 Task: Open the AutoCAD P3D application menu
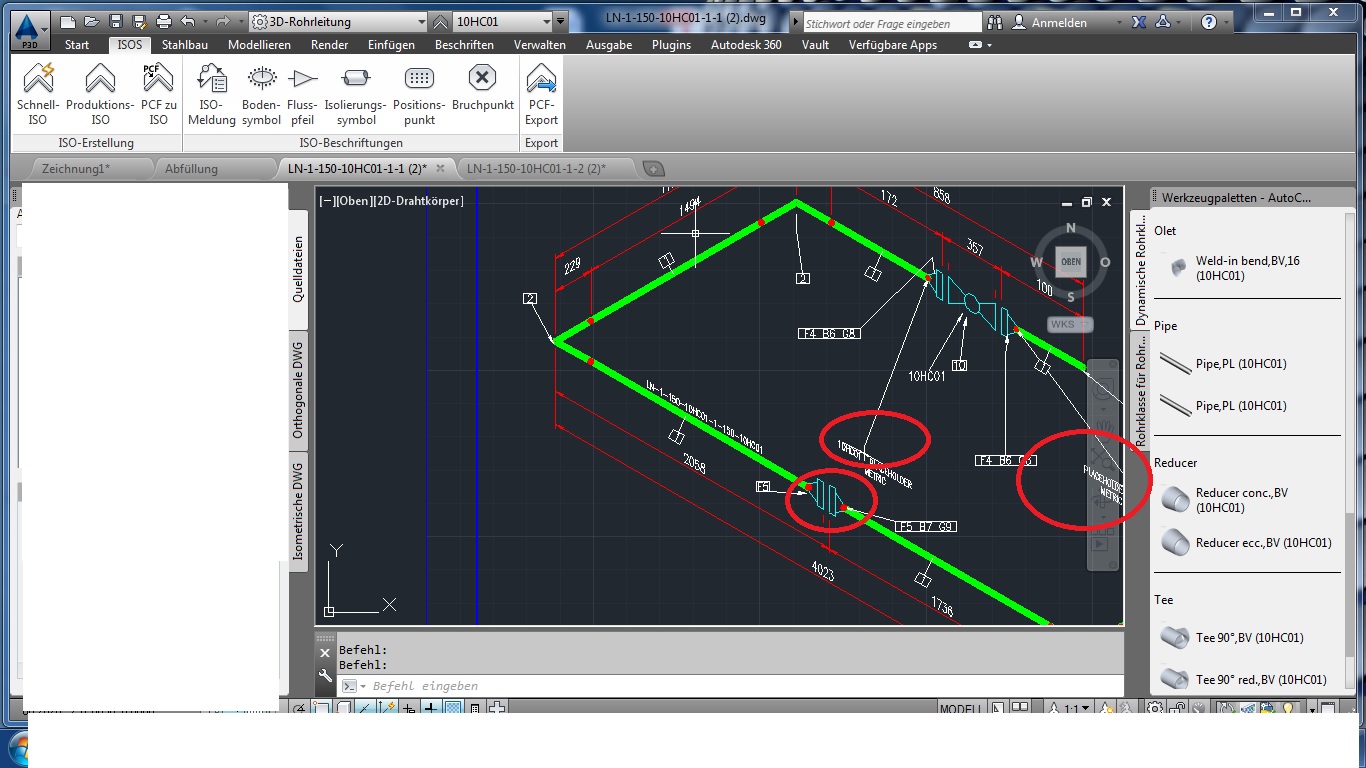[31, 30]
